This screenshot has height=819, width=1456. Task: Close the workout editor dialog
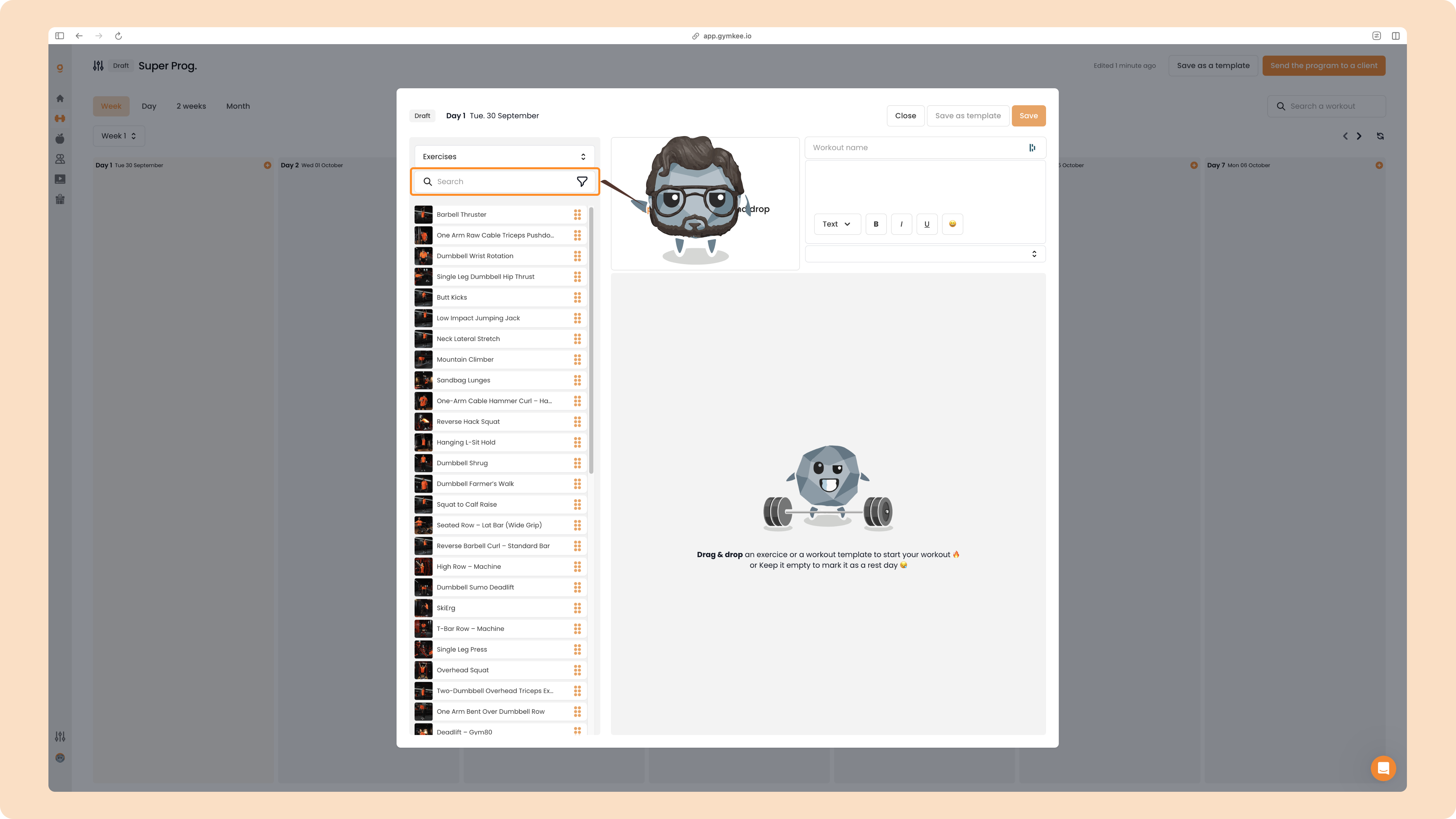point(905,116)
